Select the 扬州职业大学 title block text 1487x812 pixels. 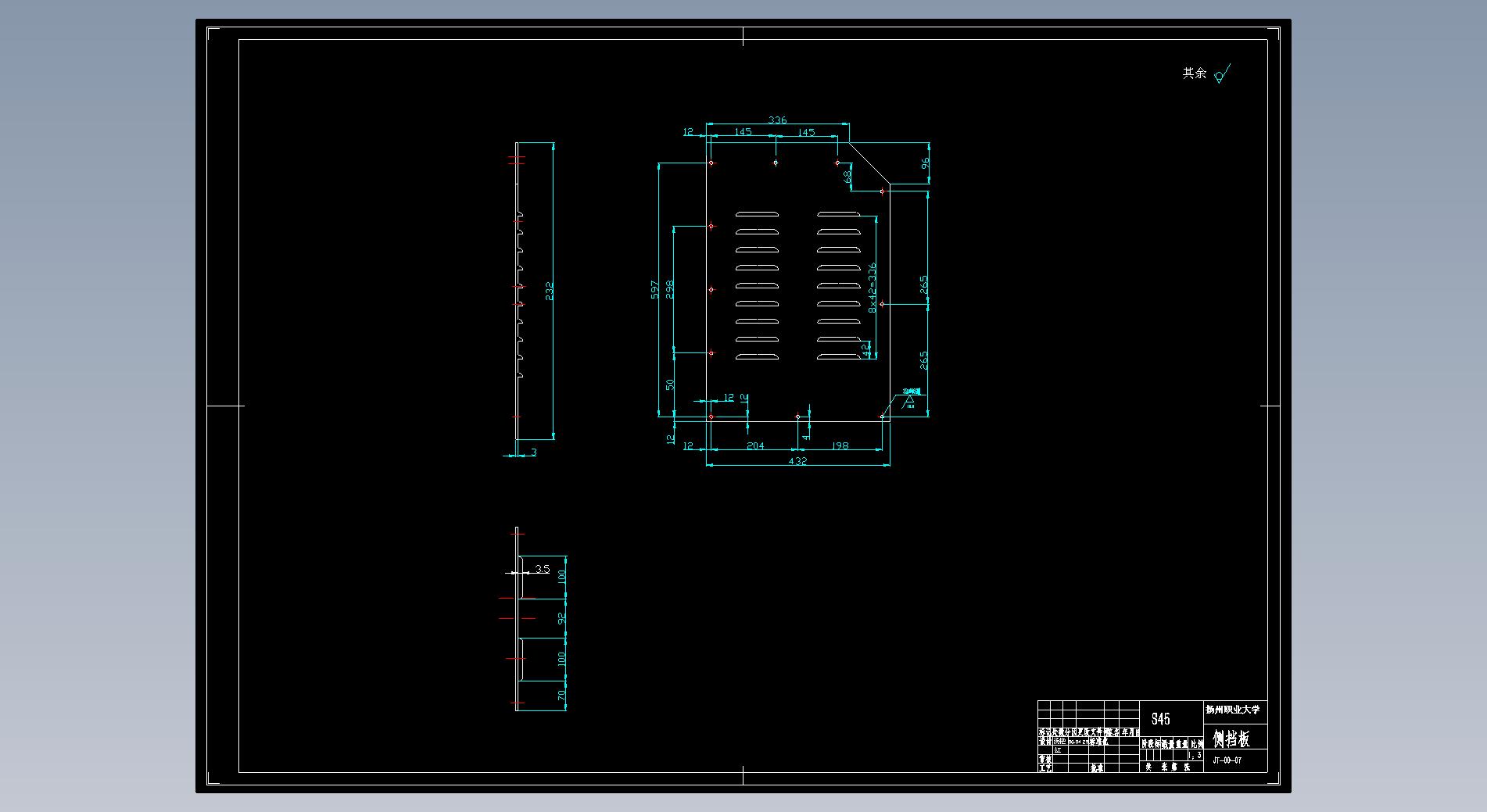1233,710
